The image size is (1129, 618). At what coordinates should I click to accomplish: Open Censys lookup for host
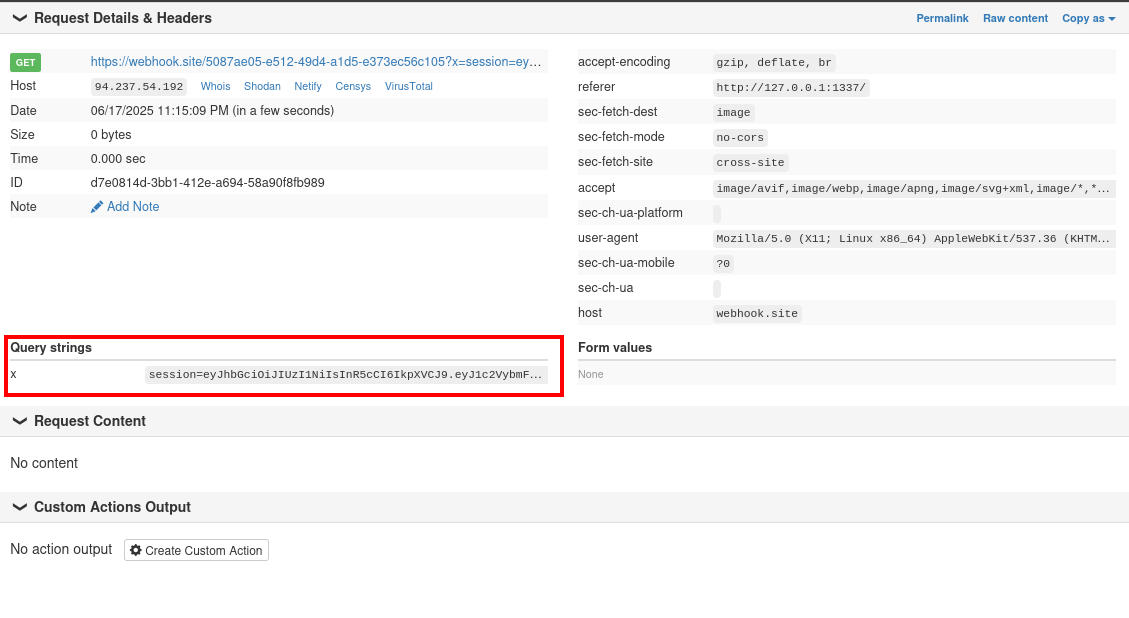click(x=353, y=87)
